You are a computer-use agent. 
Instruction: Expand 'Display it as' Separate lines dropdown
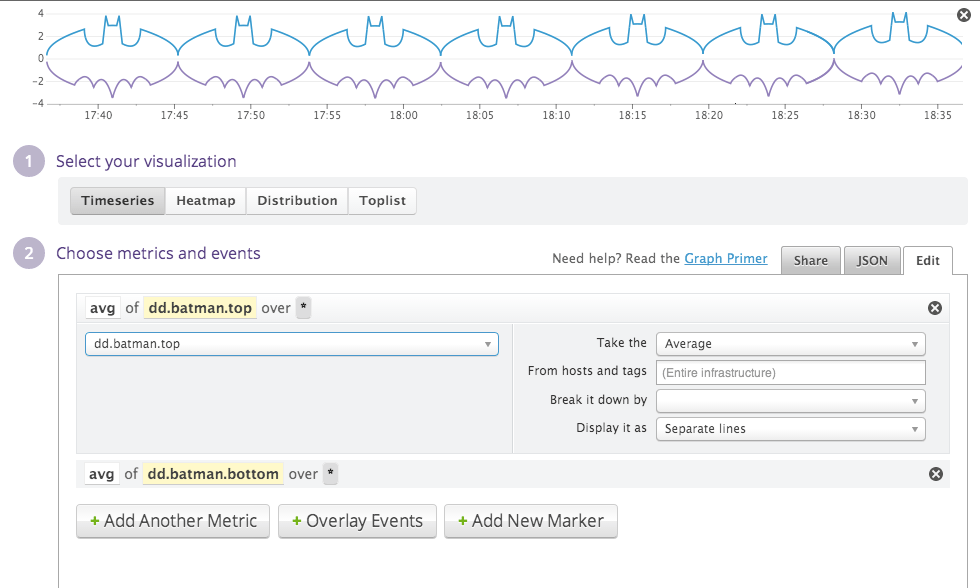[790, 429]
